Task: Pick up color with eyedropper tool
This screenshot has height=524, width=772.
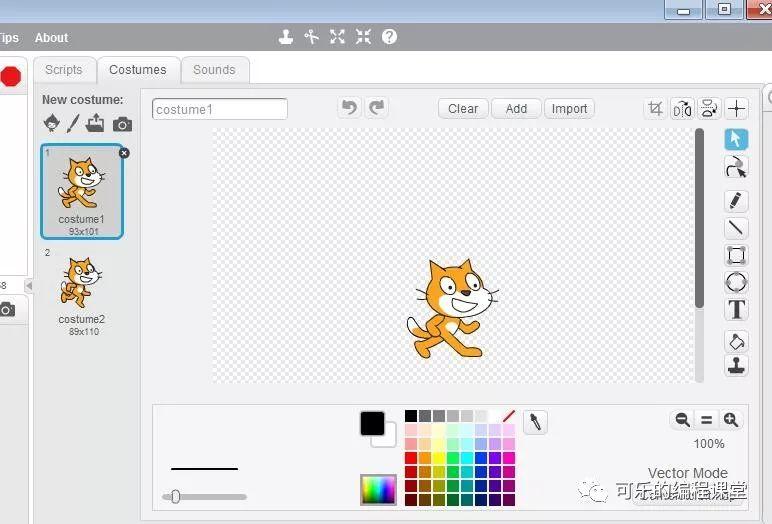Action: (x=535, y=422)
